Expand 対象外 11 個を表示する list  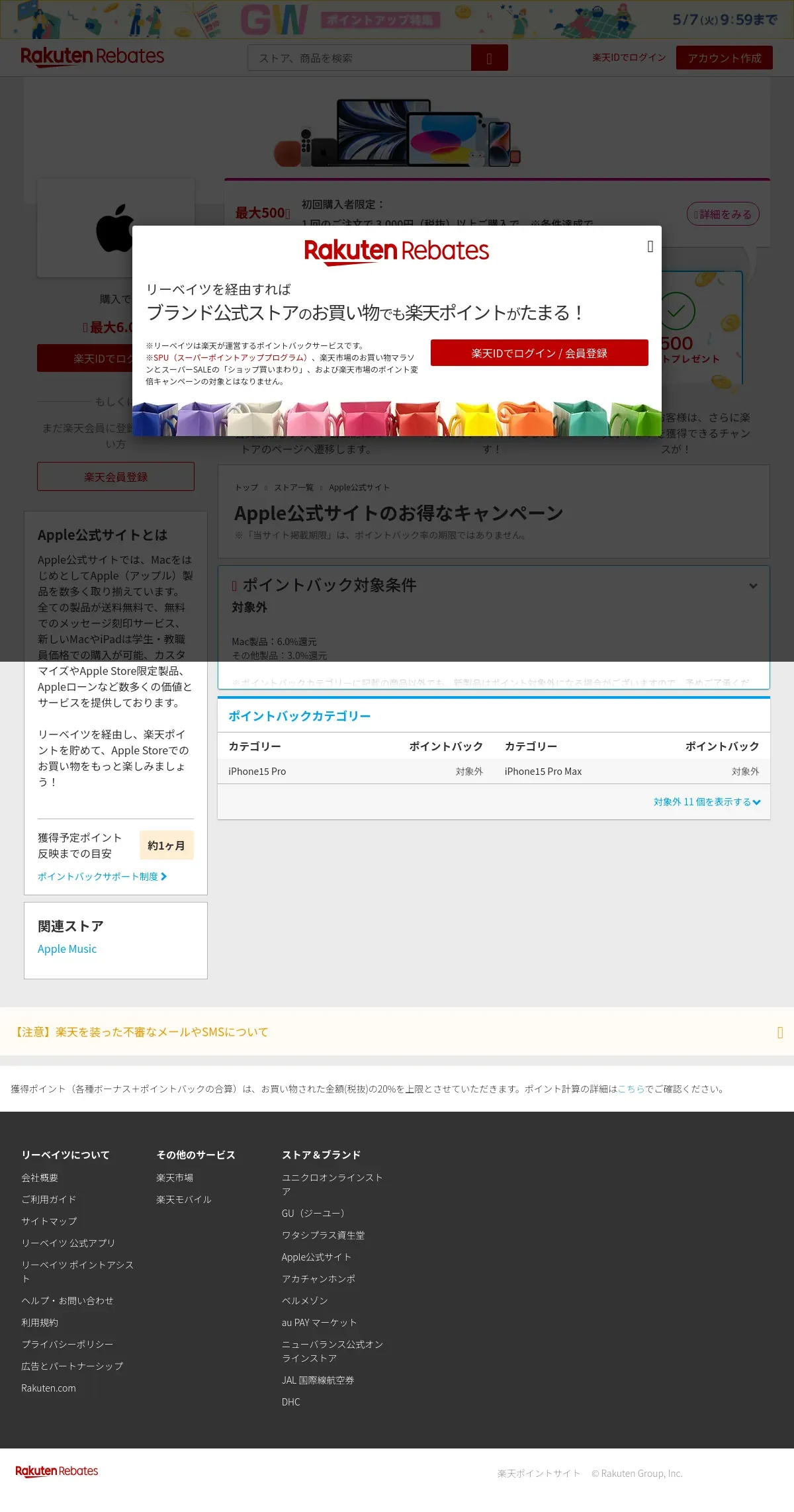click(x=707, y=802)
